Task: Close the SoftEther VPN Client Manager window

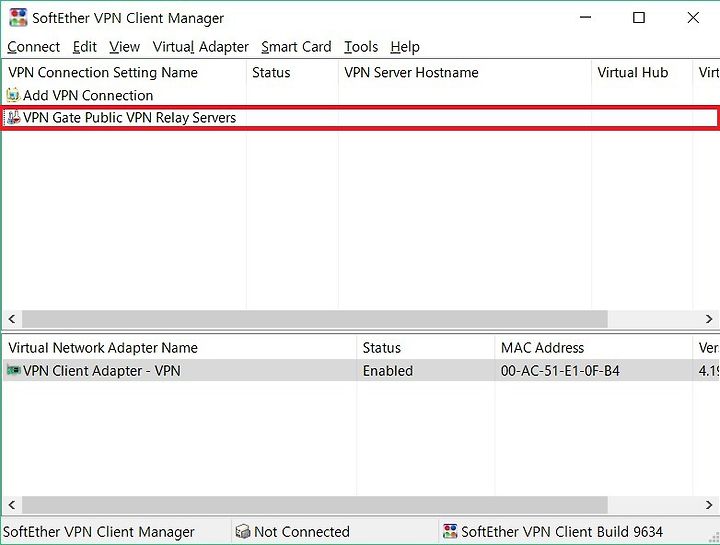Action: click(693, 18)
